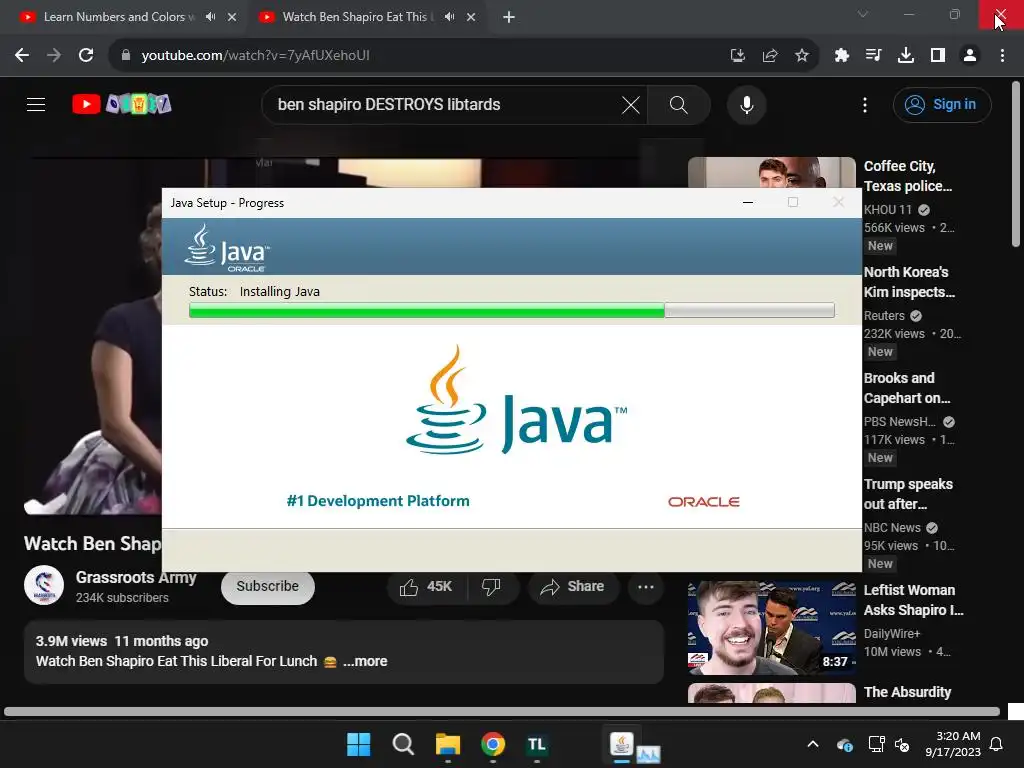
Task: Clear the YouTube search box text
Action: click(630, 104)
